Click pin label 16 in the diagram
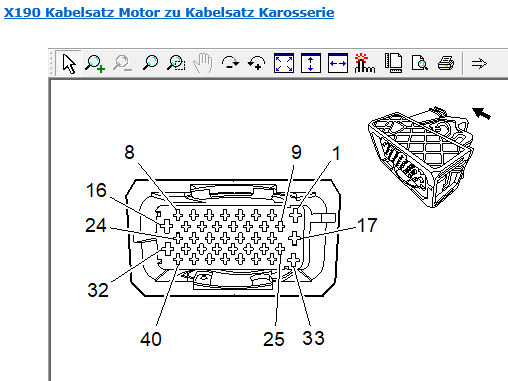Image resolution: width=508 pixels, height=381 pixels. (96, 190)
